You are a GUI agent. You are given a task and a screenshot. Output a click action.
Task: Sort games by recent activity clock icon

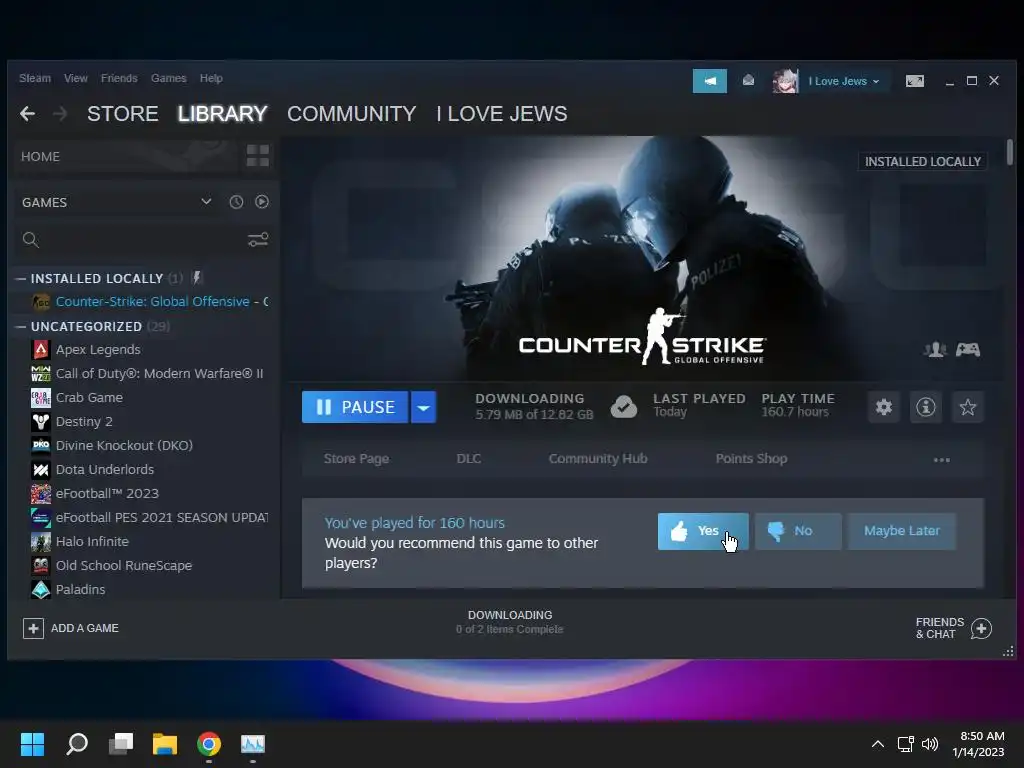(x=236, y=202)
